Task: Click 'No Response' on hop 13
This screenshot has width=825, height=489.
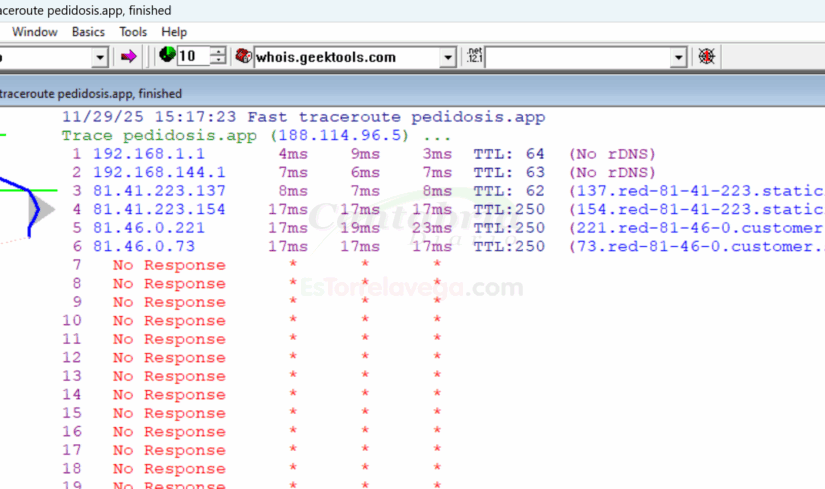Action: click(x=169, y=376)
